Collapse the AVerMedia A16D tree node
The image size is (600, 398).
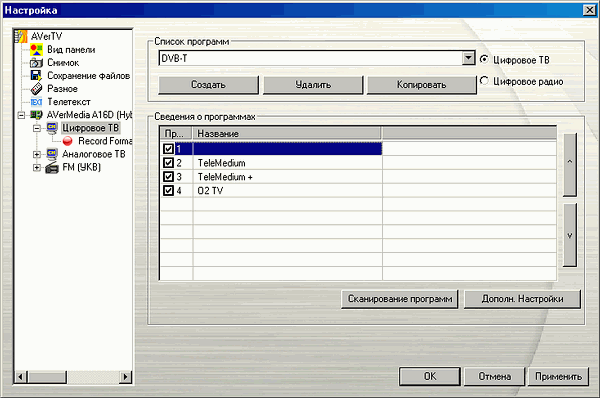tap(21, 115)
